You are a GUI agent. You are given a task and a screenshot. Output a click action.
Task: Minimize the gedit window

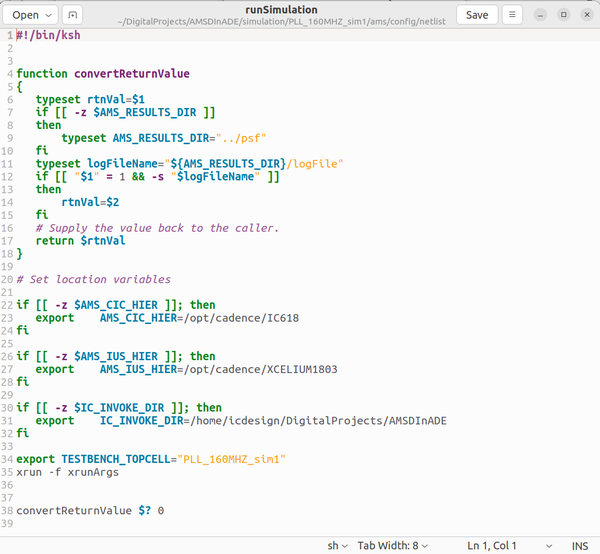542,15
